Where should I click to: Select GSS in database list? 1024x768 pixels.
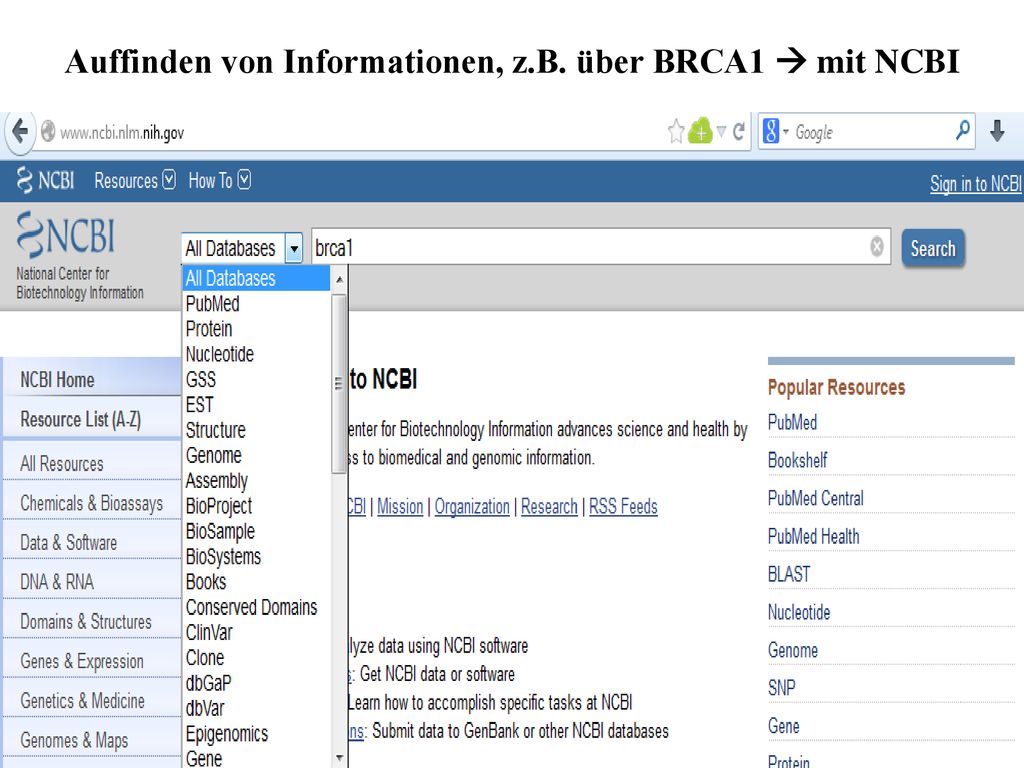(256, 380)
